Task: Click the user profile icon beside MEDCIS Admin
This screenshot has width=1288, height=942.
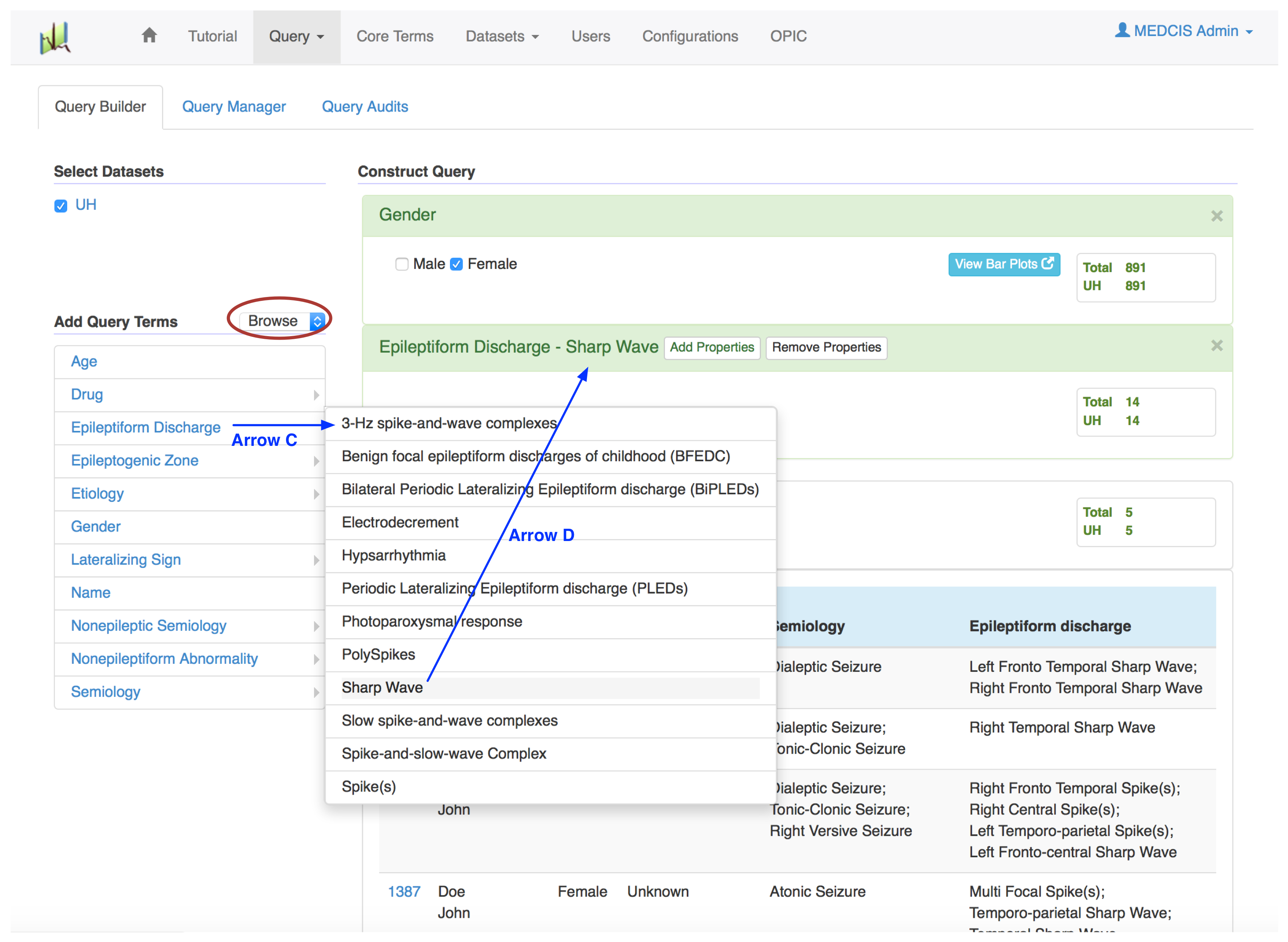Action: tap(1121, 30)
